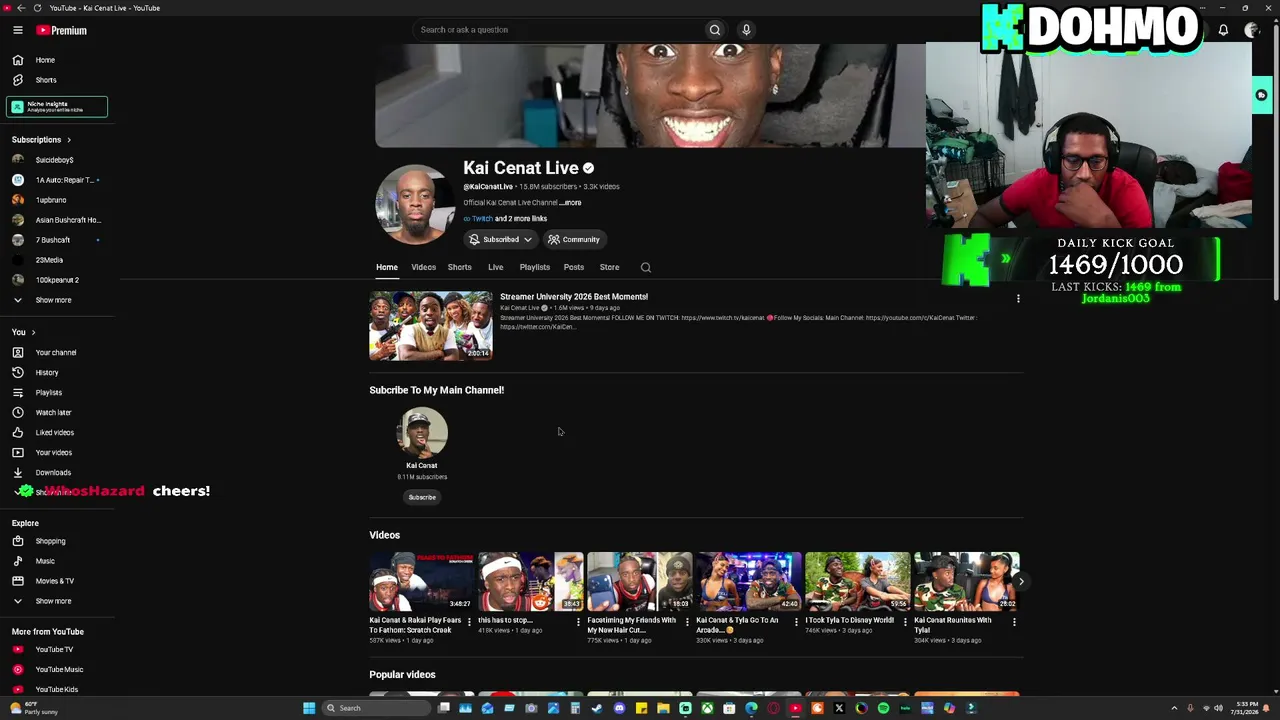This screenshot has height=720, width=1280.
Task: Subscribe to the Kai Cenat main channel
Action: 422,497
